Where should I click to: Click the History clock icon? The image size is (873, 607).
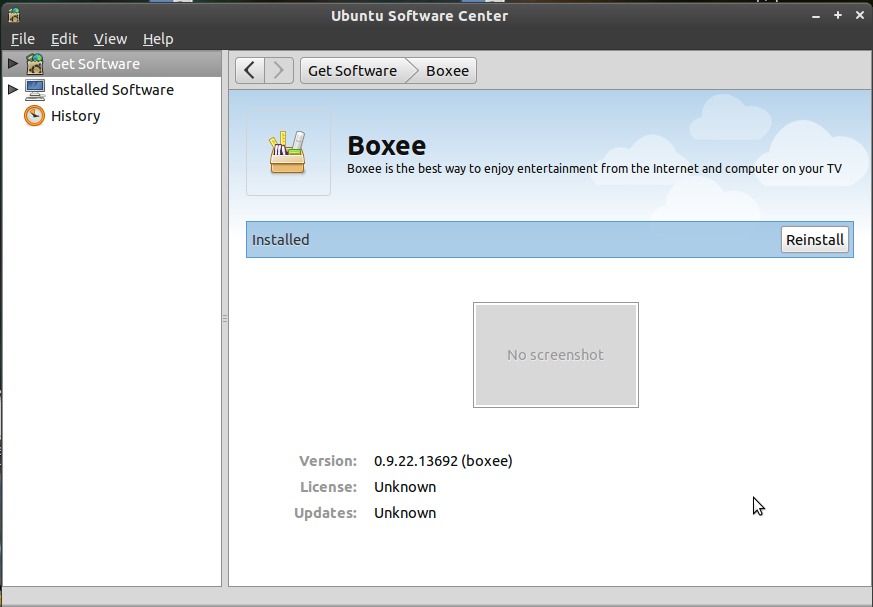(x=35, y=116)
